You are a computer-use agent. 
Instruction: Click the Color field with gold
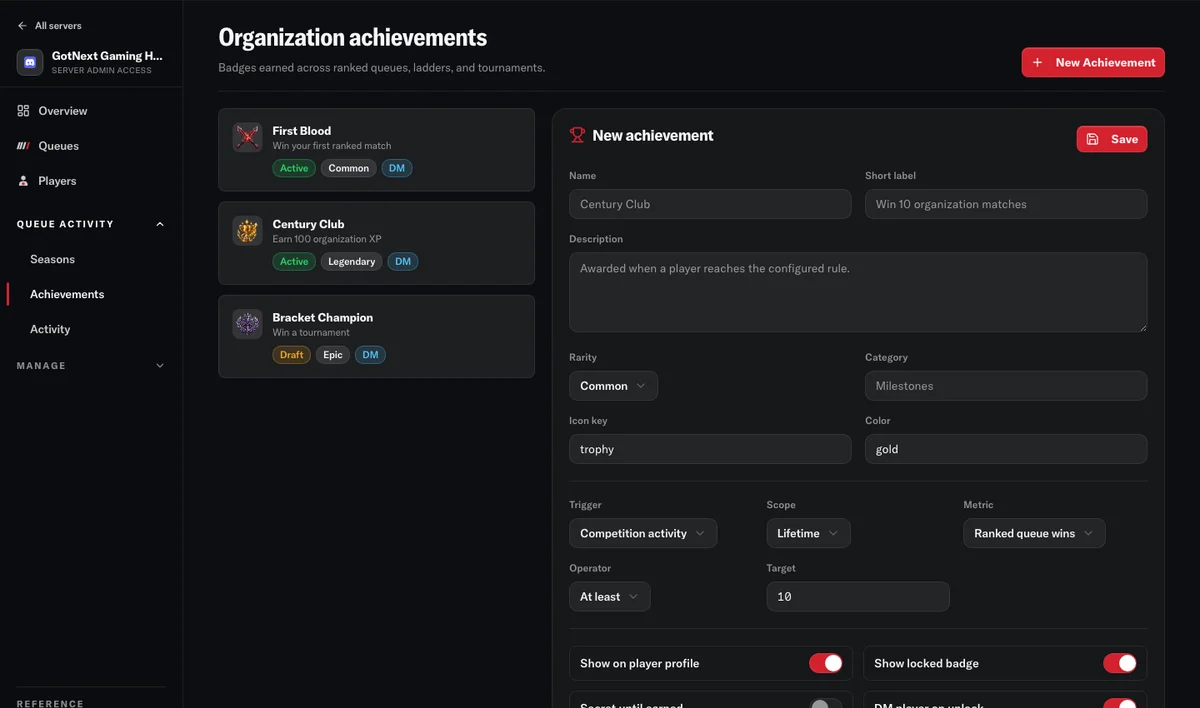(x=1006, y=449)
